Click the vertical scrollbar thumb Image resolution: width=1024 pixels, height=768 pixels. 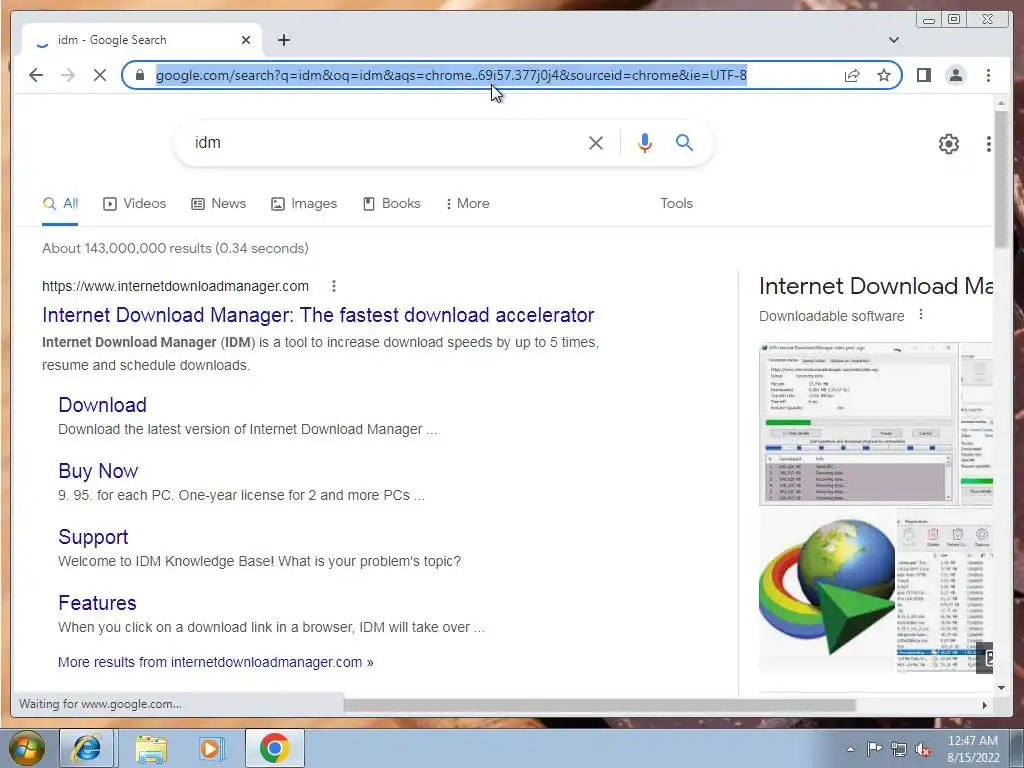pyautogui.click(x=1001, y=179)
